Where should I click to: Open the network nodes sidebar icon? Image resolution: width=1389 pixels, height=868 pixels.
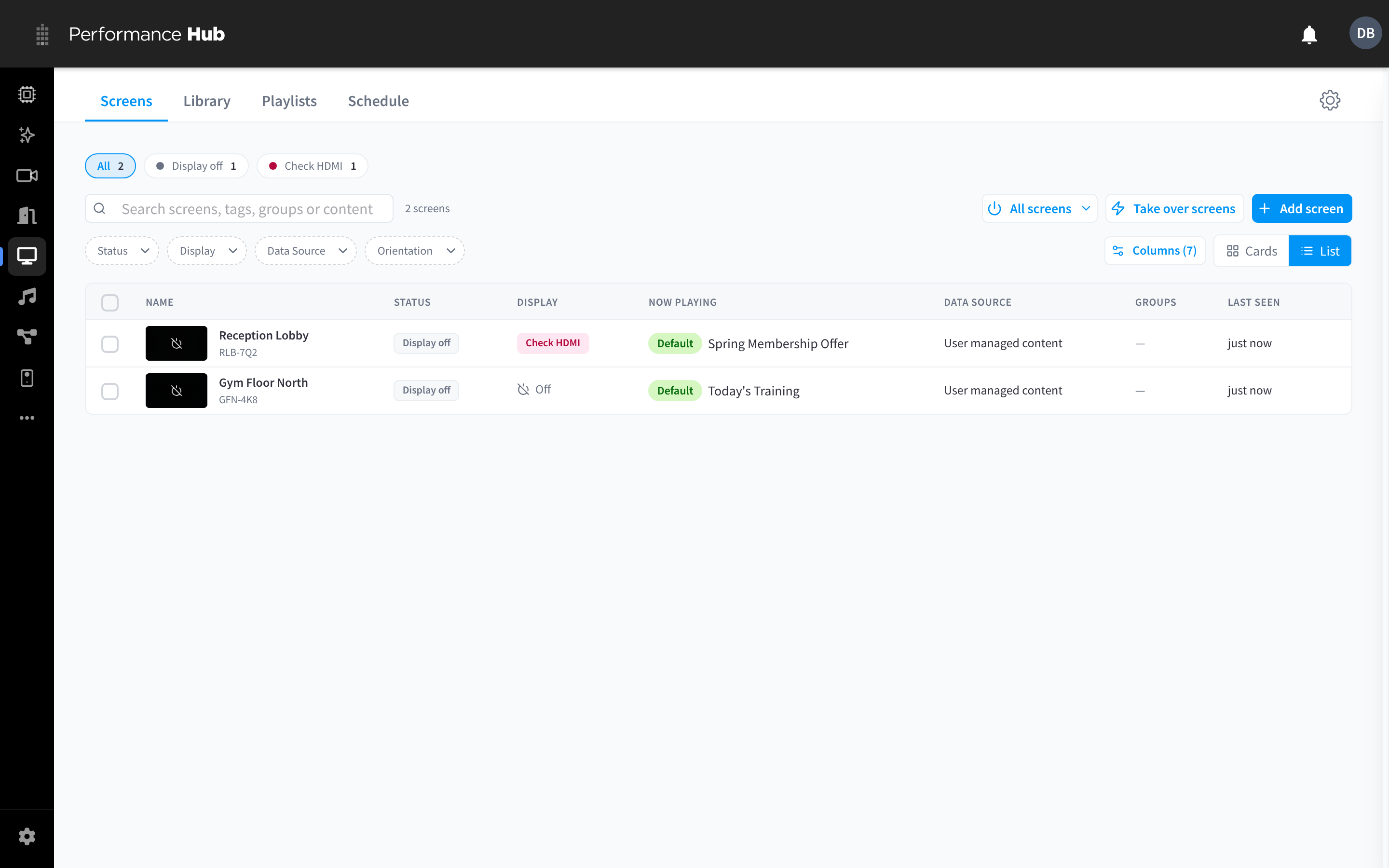(27, 337)
